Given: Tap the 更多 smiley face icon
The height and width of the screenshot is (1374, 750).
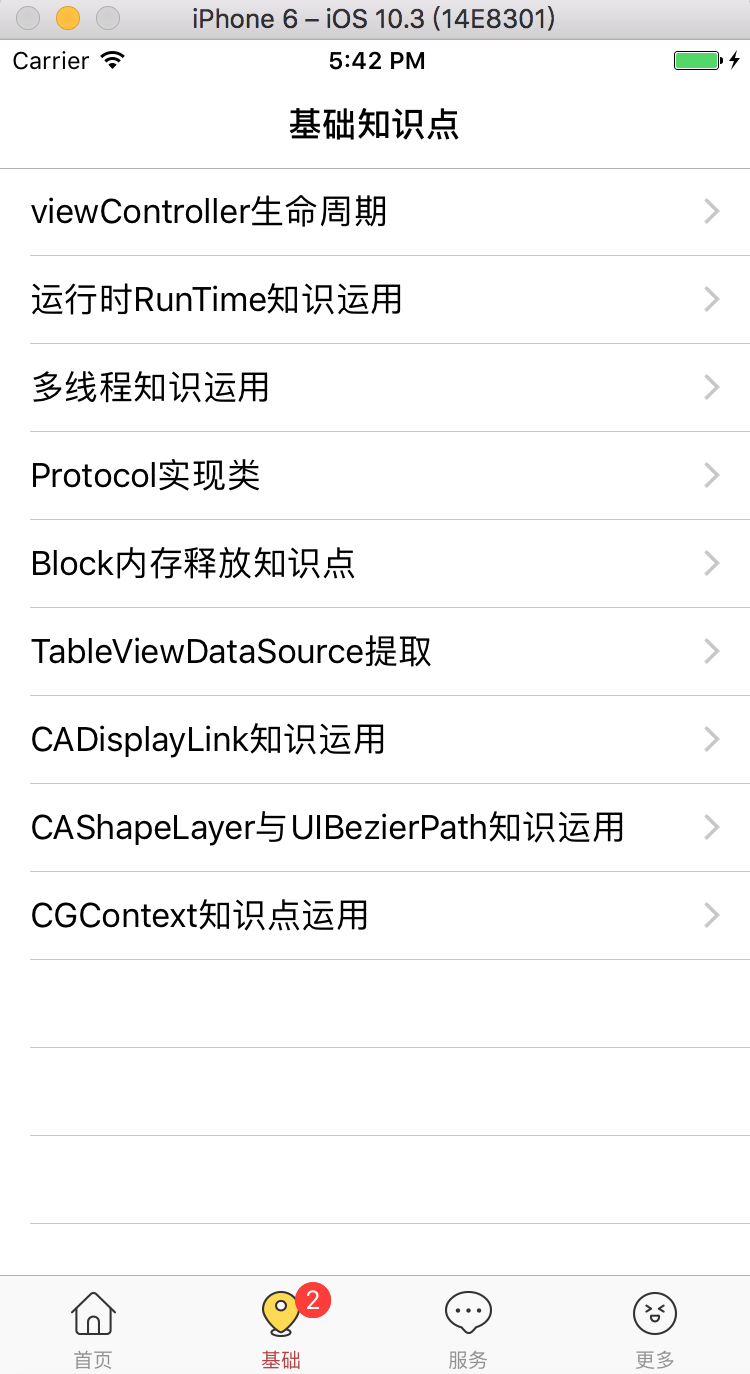Looking at the screenshot, I should point(655,1312).
